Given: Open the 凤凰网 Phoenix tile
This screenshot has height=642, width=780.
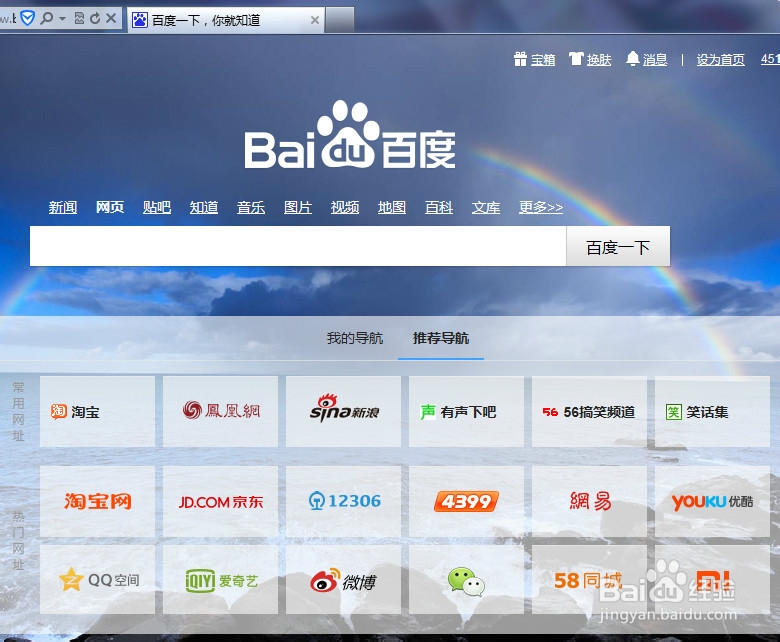Looking at the screenshot, I should (x=220, y=412).
